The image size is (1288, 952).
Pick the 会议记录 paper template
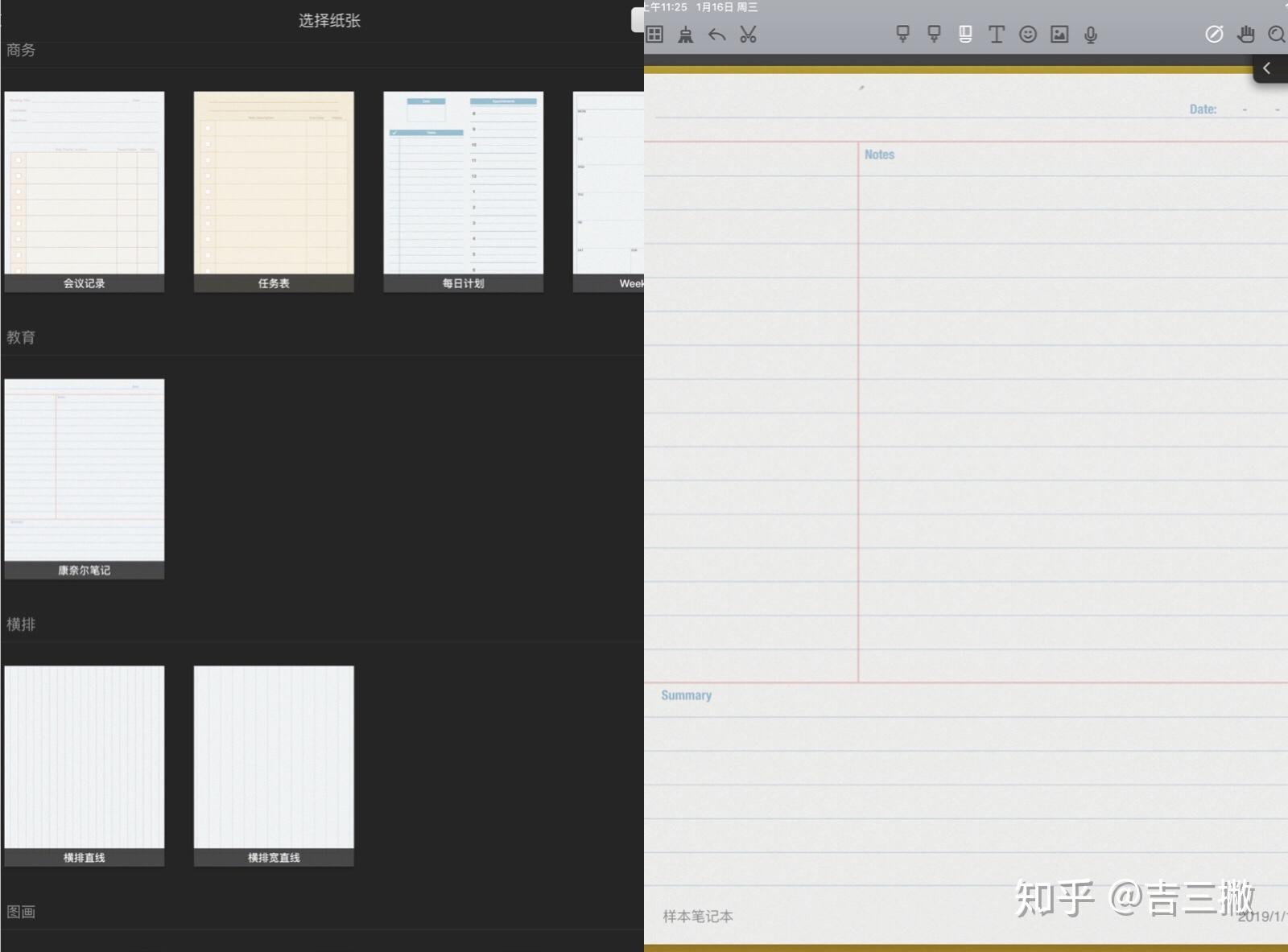coord(85,192)
